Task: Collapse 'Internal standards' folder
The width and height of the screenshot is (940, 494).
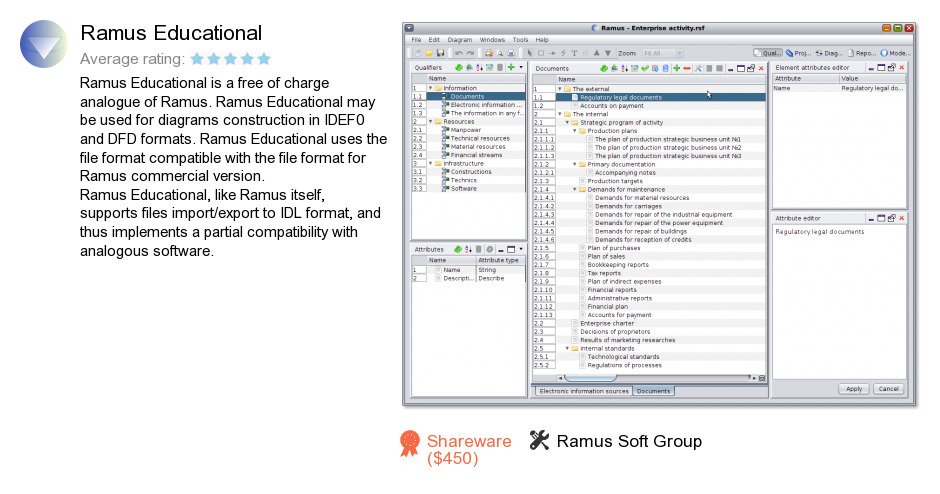Action: [x=567, y=348]
